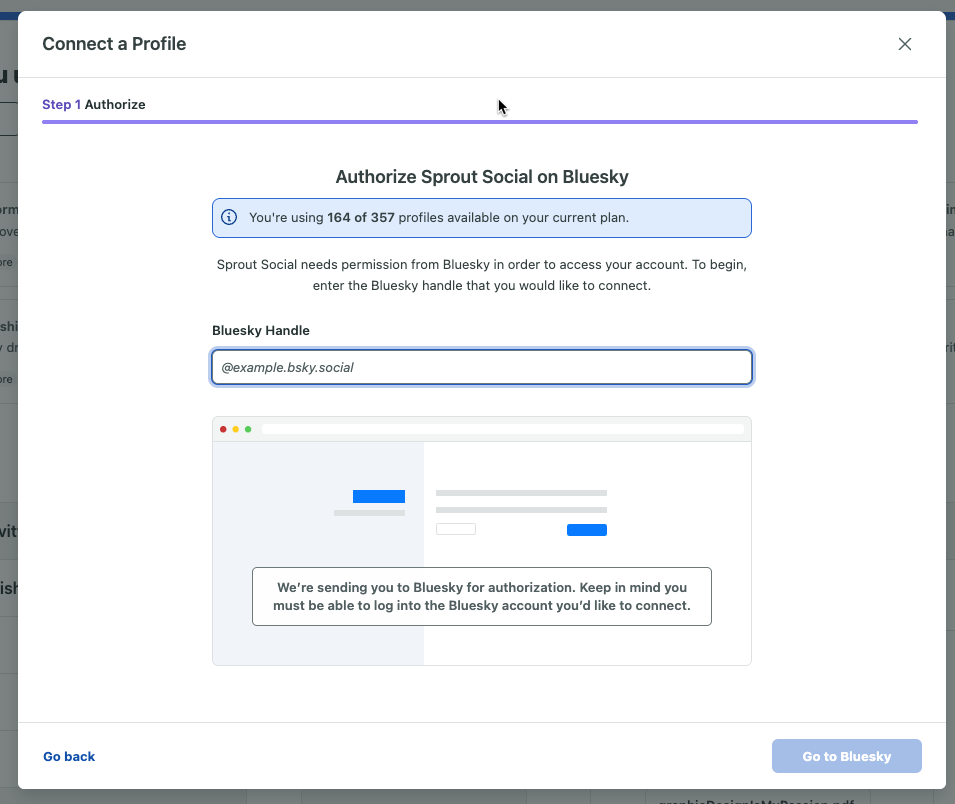Click the red dot in the browser mockup
This screenshot has height=804, width=955.
tap(223, 429)
